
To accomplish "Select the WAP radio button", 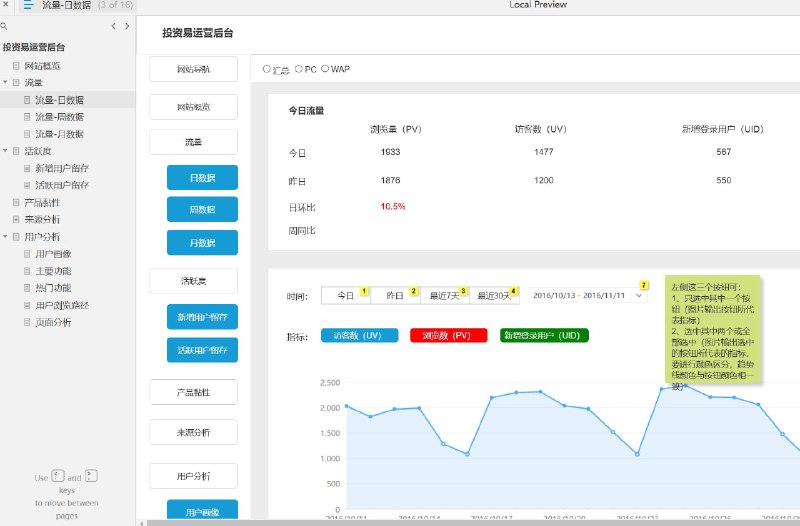I will pyautogui.click(x=325, y=69).
